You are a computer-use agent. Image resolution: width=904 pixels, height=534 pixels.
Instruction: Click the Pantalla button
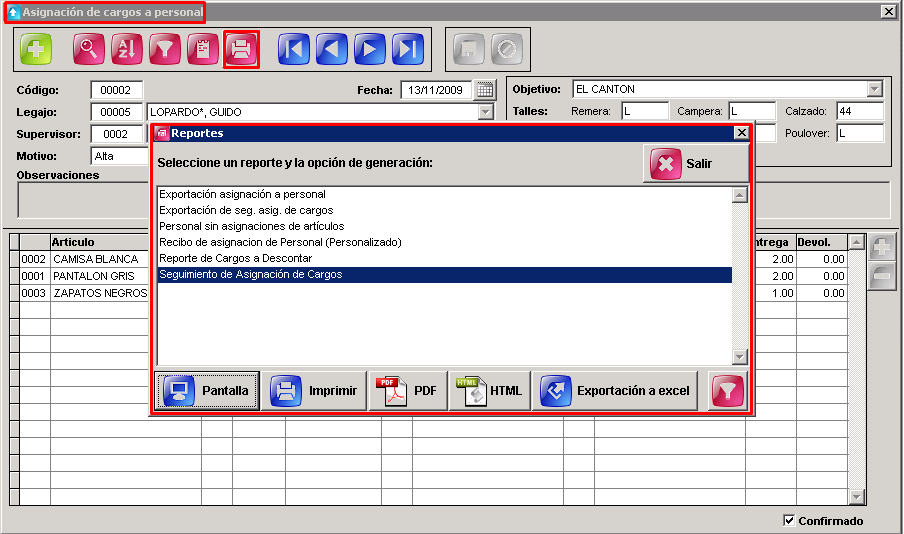click(x=207, y=391)
